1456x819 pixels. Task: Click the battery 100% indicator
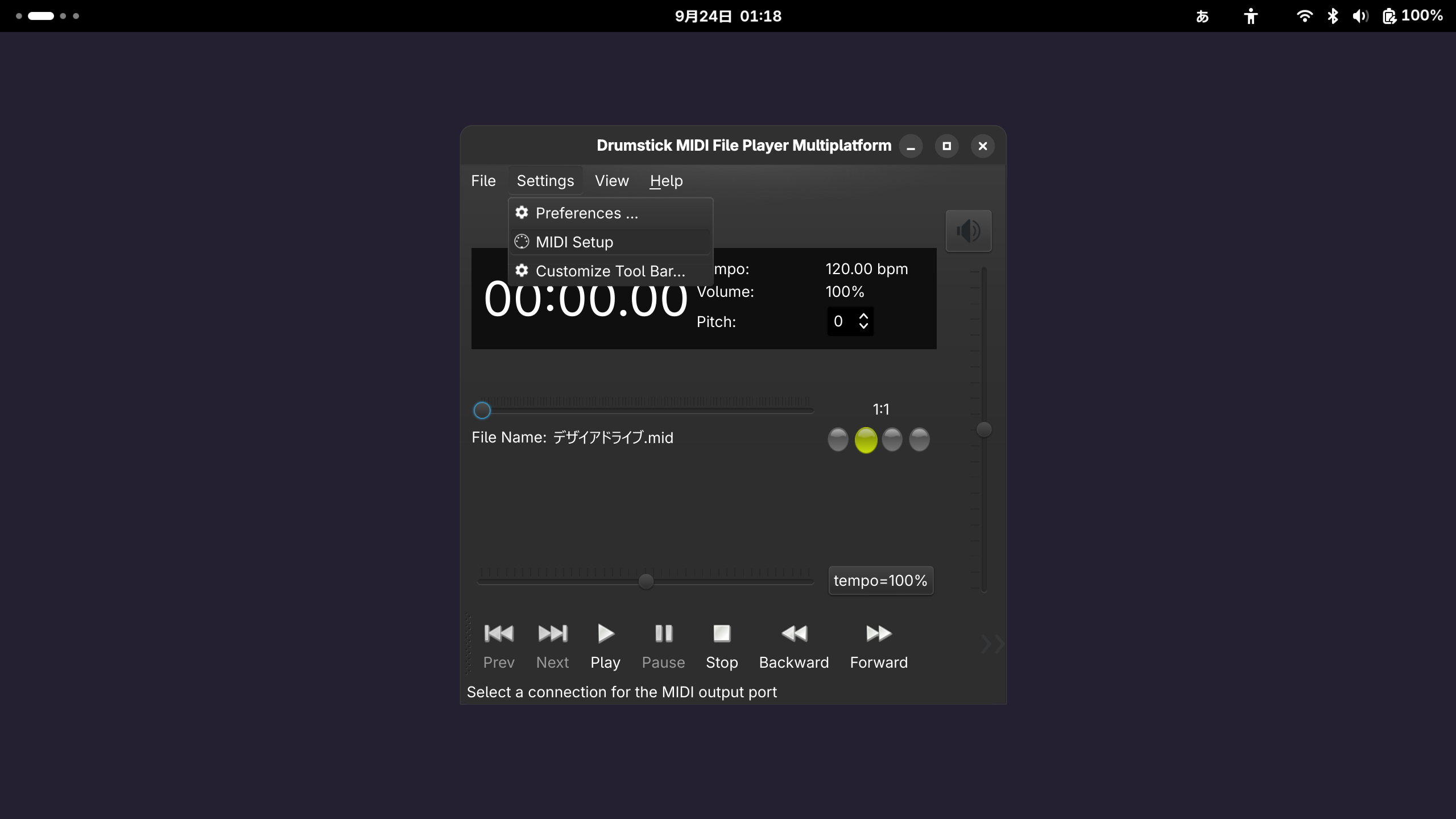pyautogui.click(x=1413, y=16)
